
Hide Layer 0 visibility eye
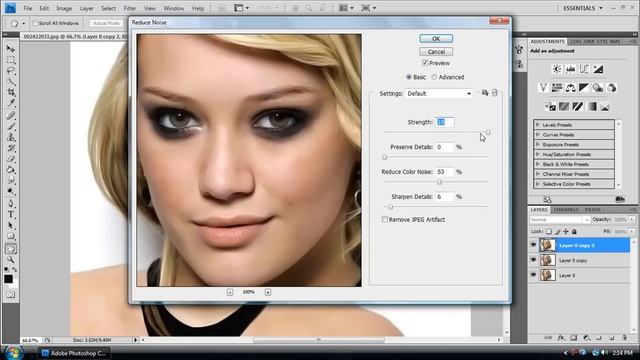[533, 275]
